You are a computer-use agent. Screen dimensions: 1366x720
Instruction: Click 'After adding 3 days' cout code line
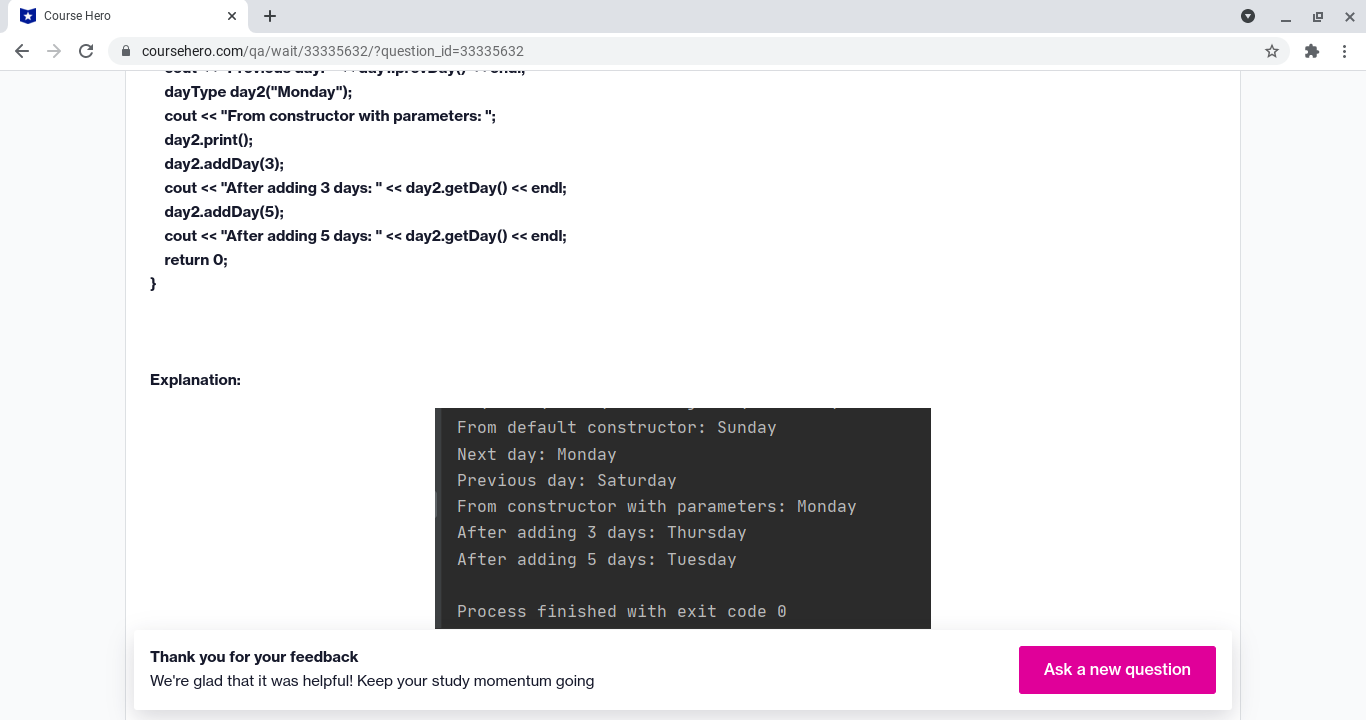coord(366,188)
